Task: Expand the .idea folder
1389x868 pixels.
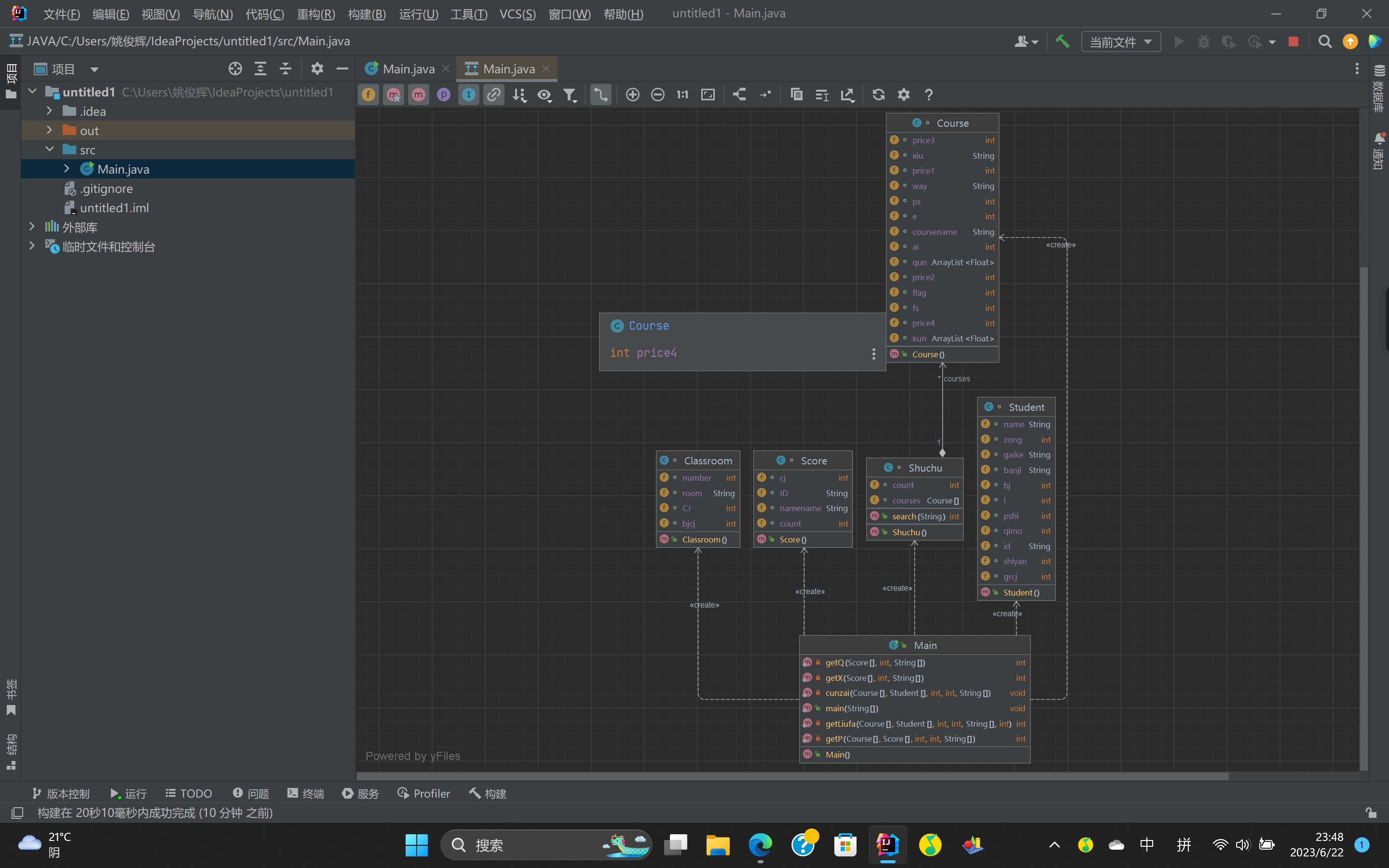Action: tap(49, 111)
